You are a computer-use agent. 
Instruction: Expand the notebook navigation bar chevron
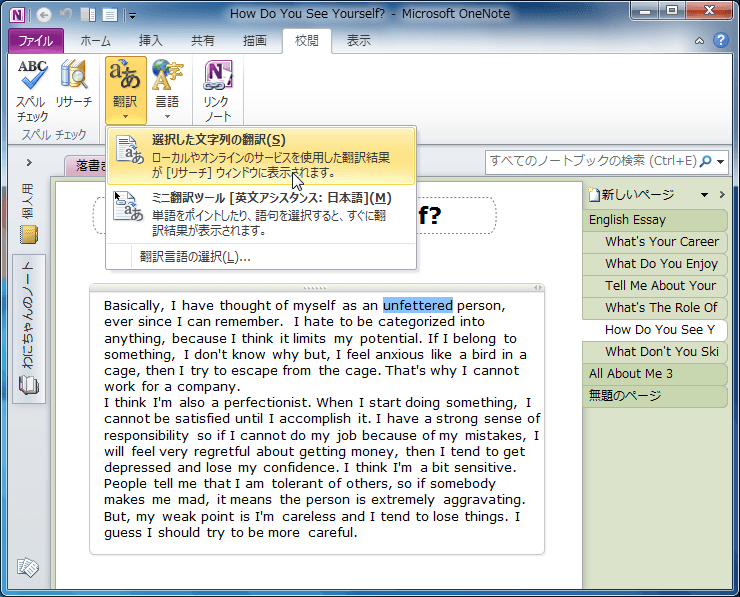[x=29, y=163]
